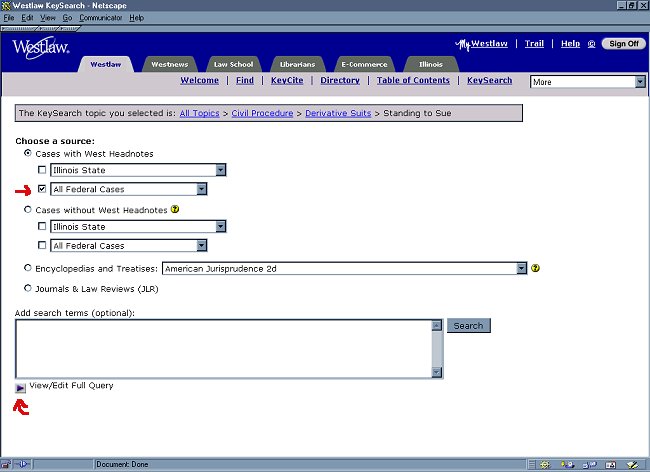
Task: Click the connection status icon in status bar
Action: point(22,464)
